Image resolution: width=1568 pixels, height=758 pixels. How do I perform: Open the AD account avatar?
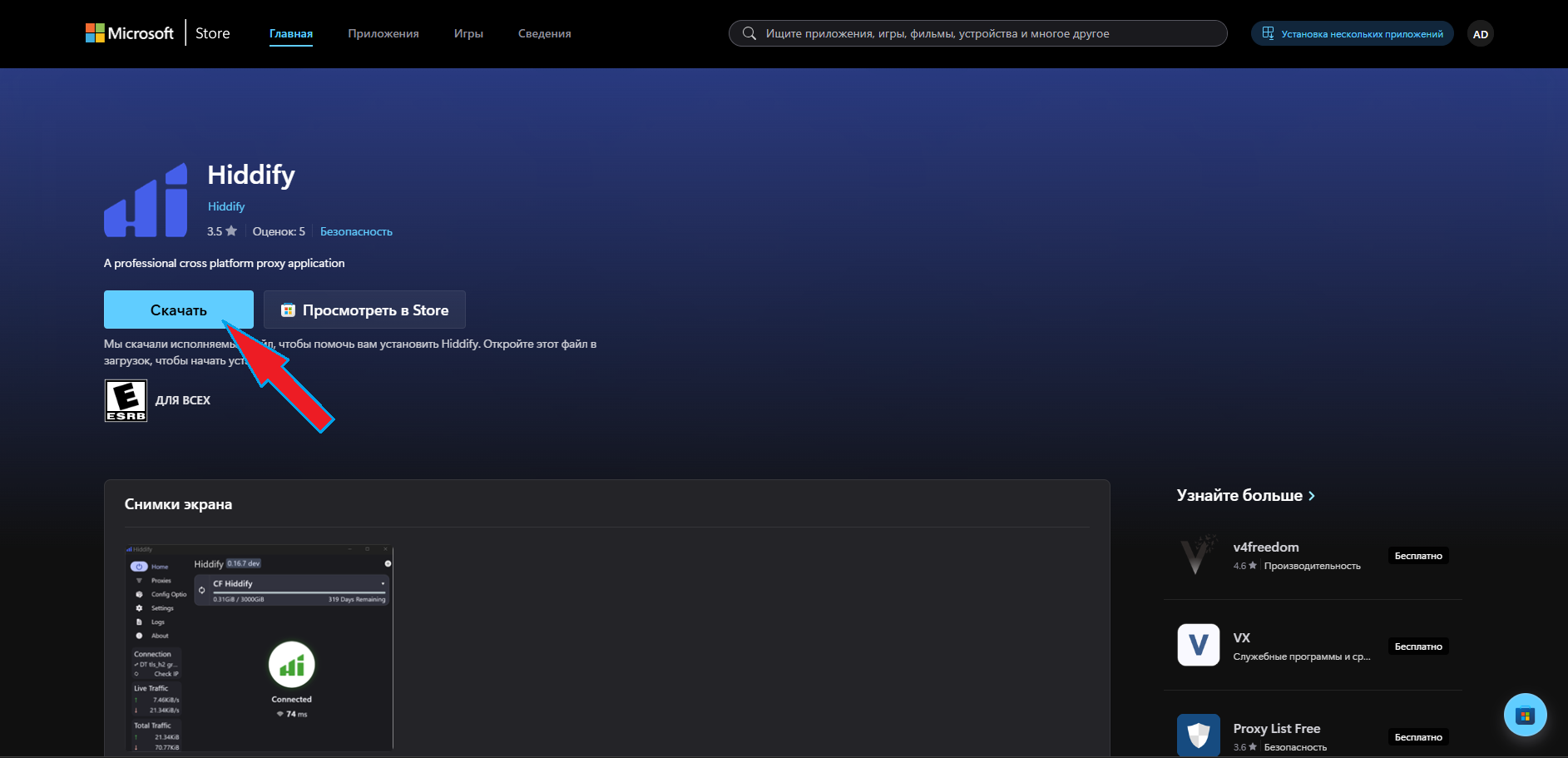click(1480, 34)
